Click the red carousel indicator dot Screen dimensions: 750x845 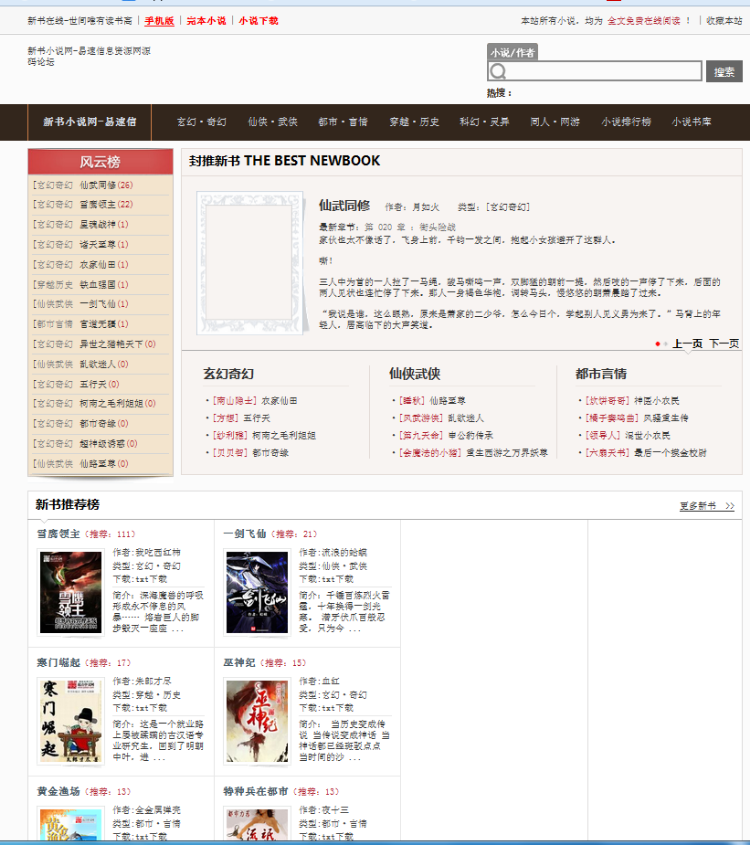657,344
